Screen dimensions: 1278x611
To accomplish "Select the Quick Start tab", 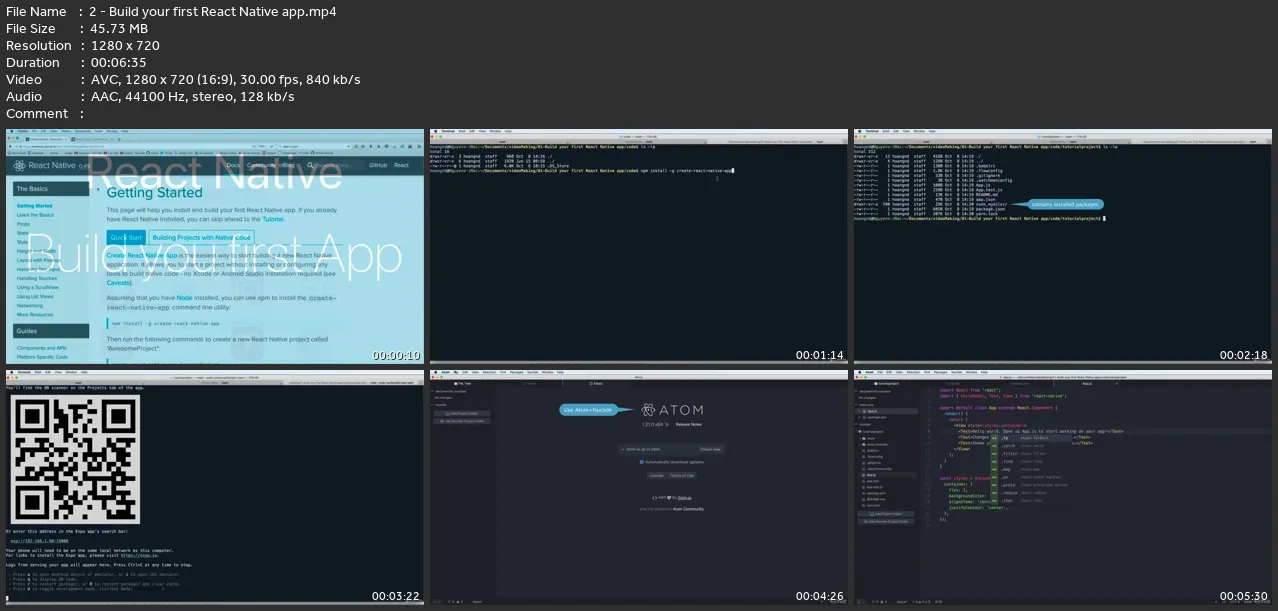I will point(126,238).
